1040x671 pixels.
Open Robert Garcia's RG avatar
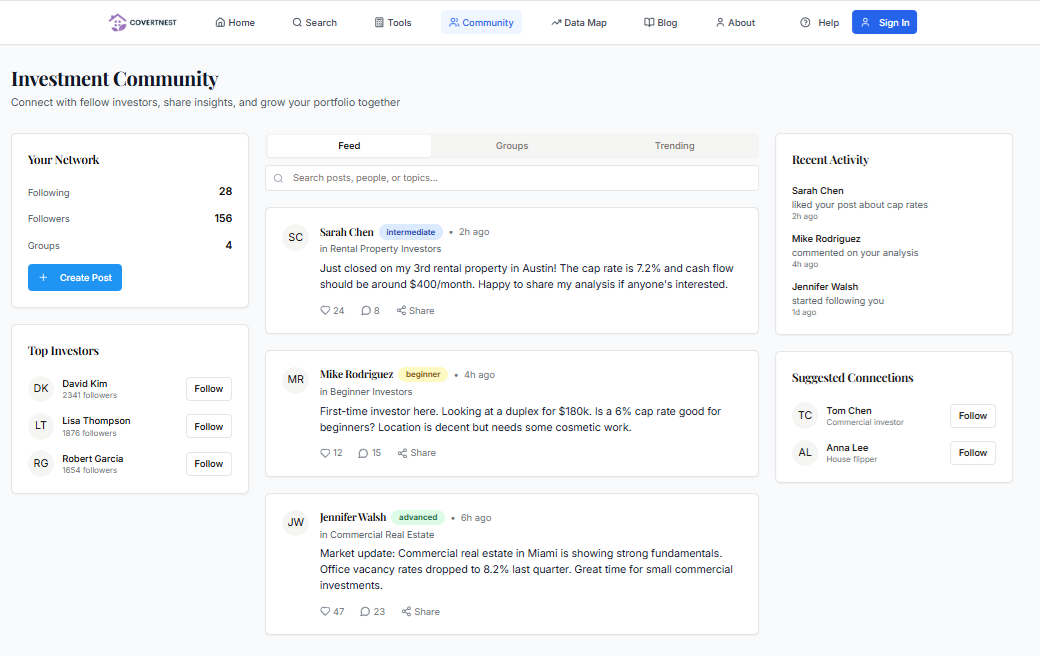41,463
